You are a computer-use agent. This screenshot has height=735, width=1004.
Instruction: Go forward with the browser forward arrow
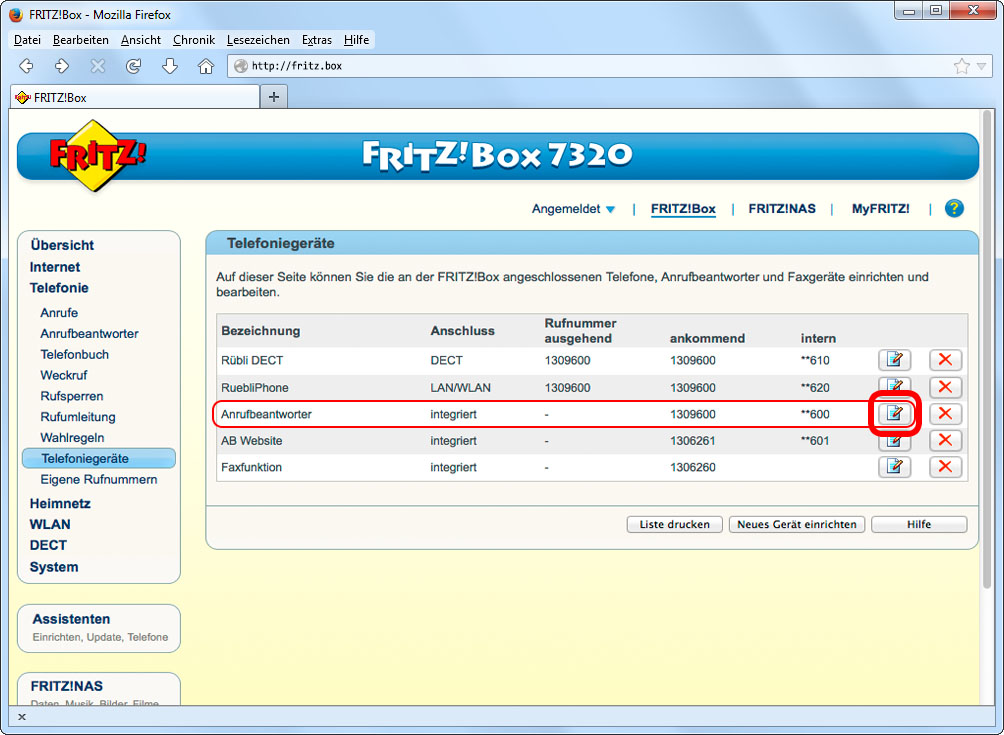(x=61, y=65)
